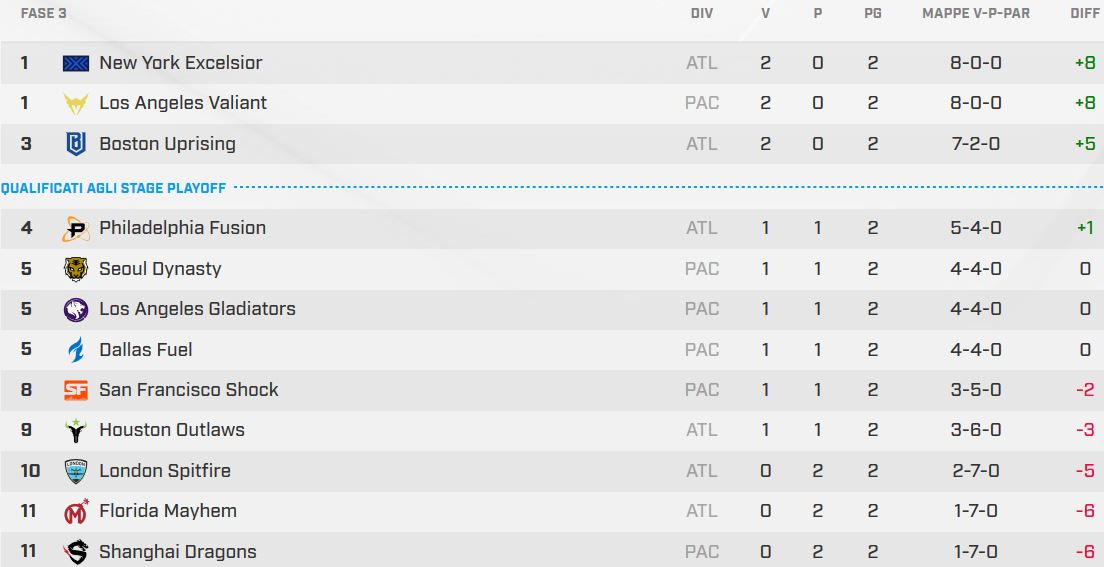Click the Qualificati agli Stage Playoff label

pyautogui.click(x=113, y=187)
